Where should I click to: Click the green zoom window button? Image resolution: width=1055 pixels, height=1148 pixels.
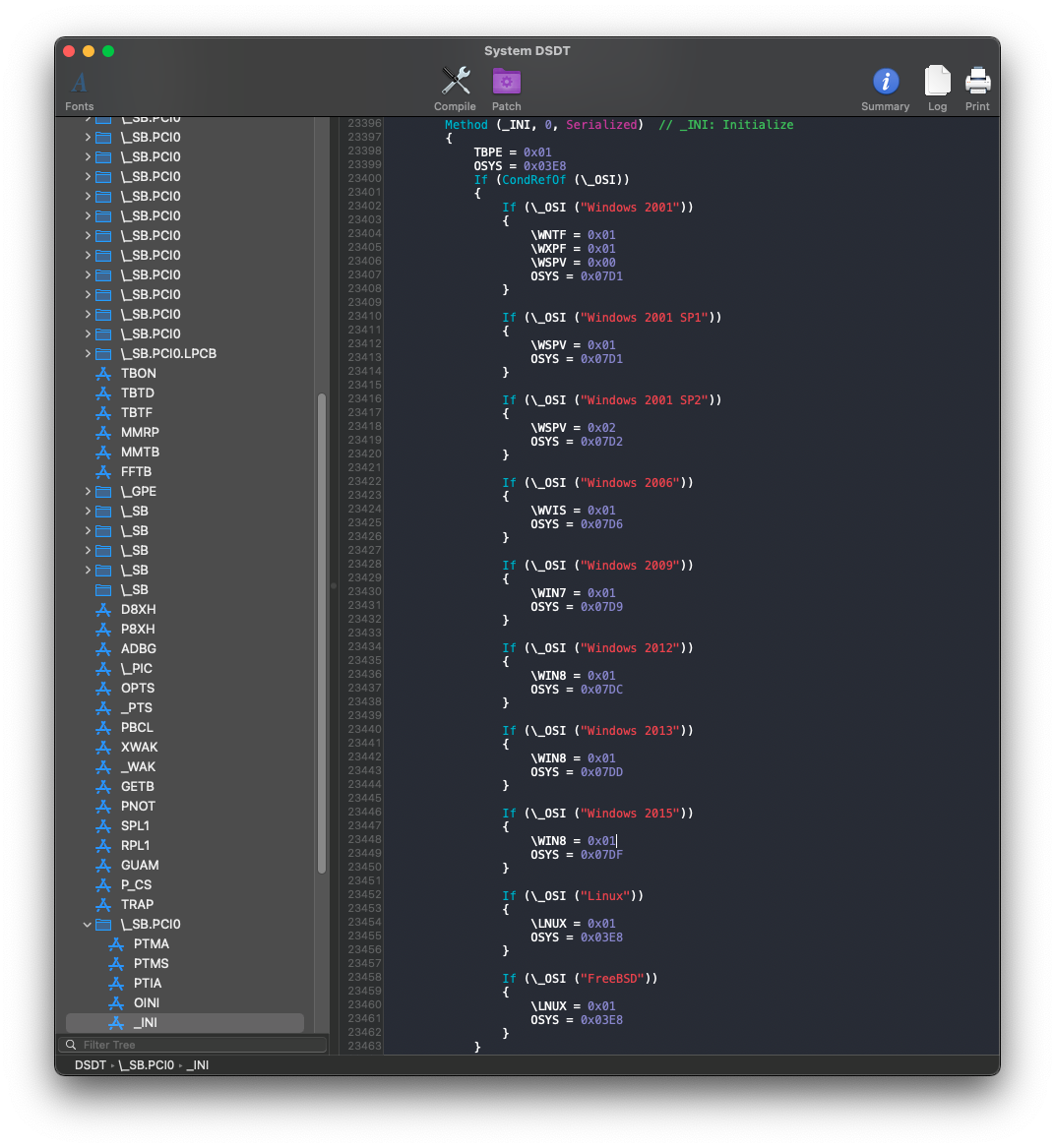pos(108,51)
